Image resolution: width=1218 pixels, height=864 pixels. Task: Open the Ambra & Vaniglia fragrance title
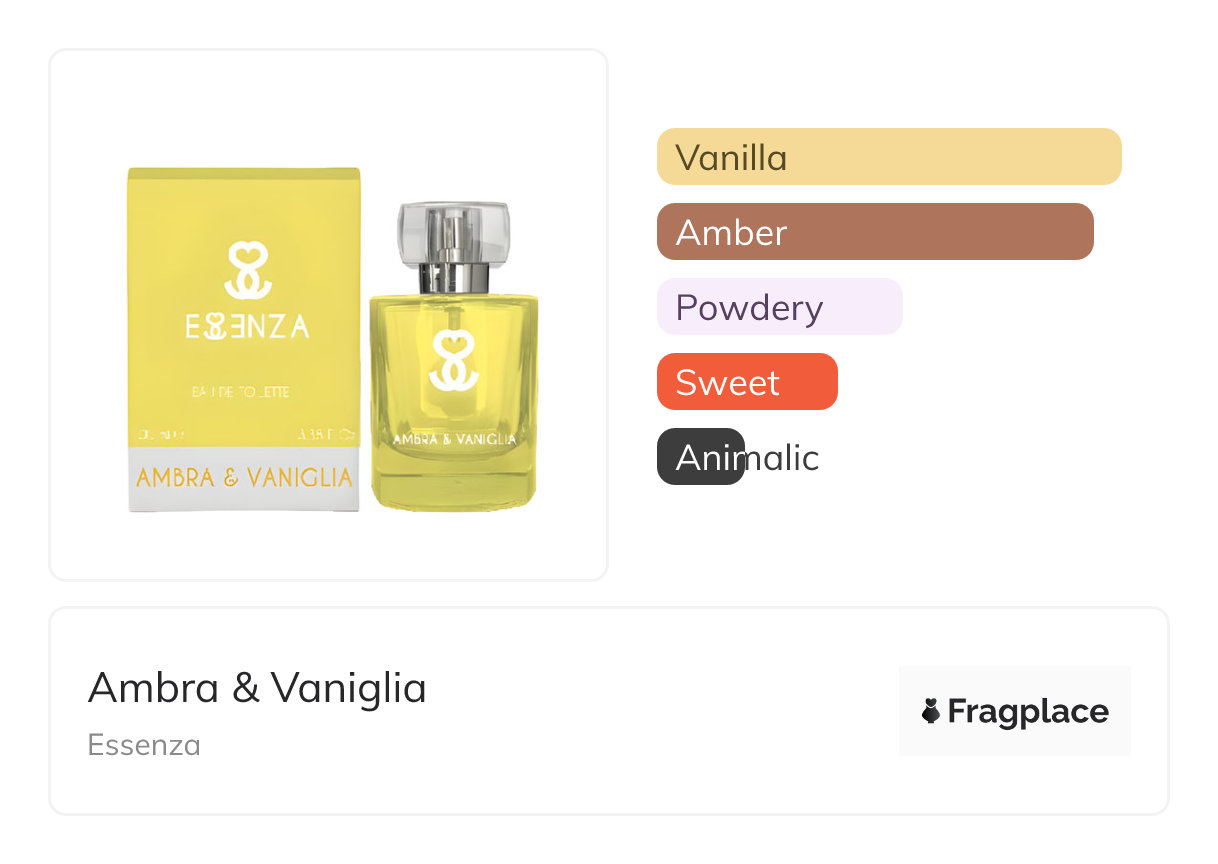coord(257,688)
